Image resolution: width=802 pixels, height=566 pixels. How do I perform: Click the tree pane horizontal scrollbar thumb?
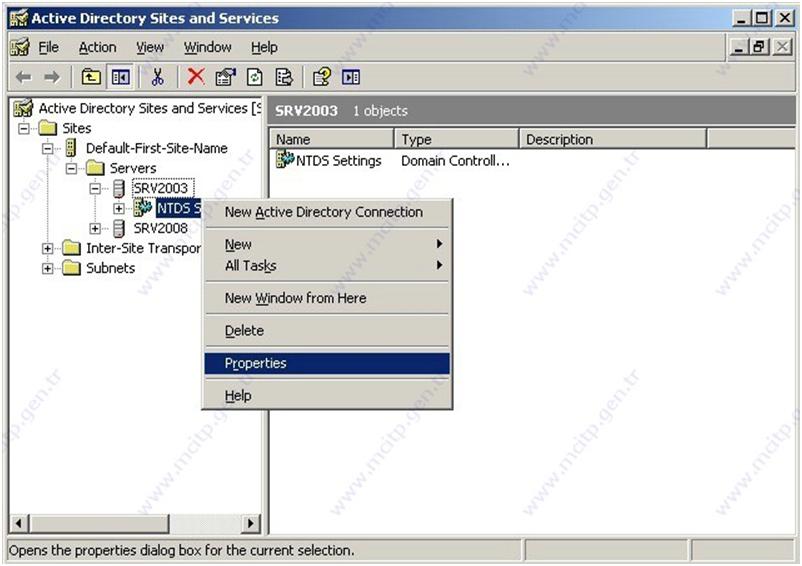[99, 524]
